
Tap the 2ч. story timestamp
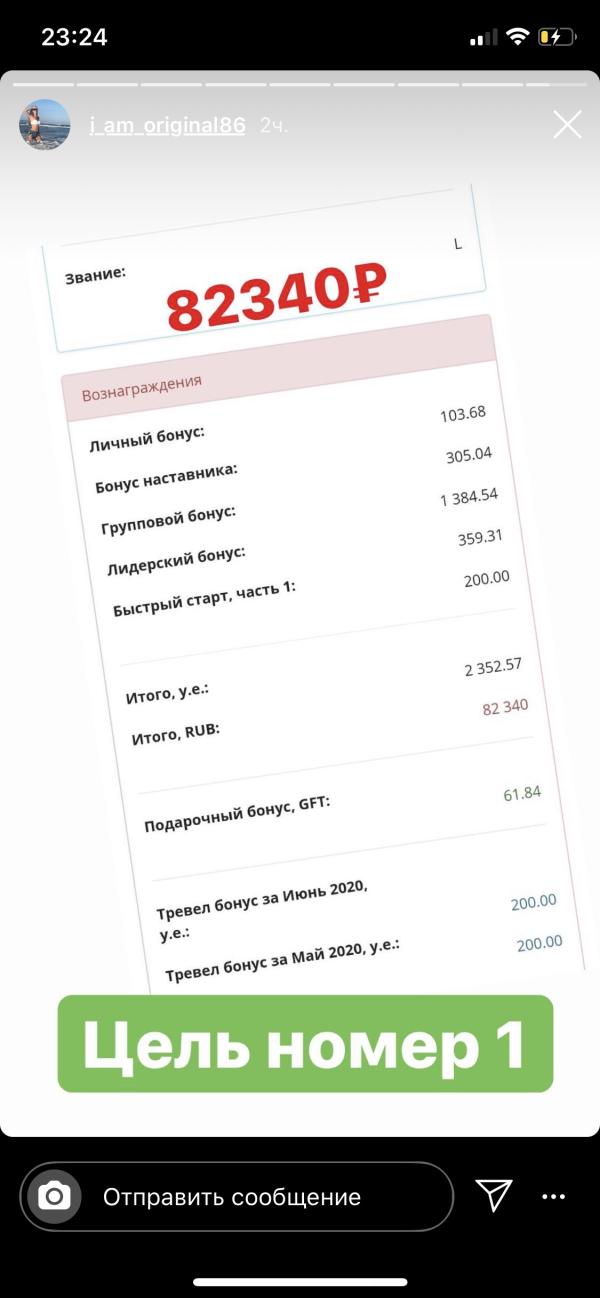point(273,126)
